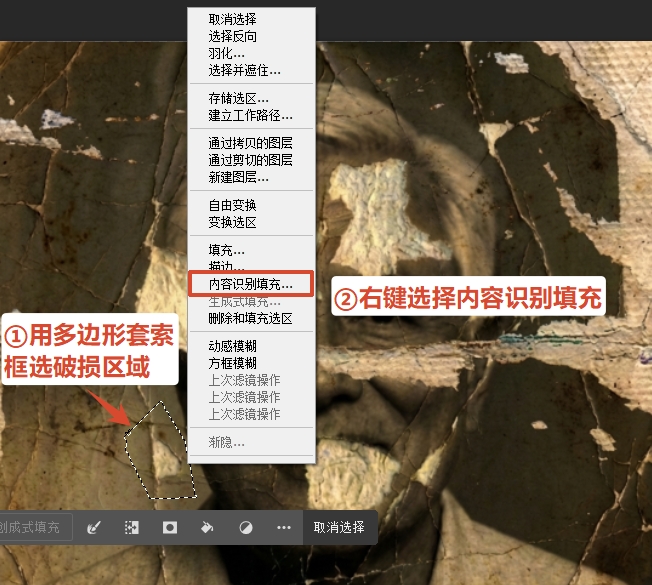Choose 存储选区 in the context menu
Image resolution: width=652 pixels, height=585 pixels.
[x=238, y=99]
